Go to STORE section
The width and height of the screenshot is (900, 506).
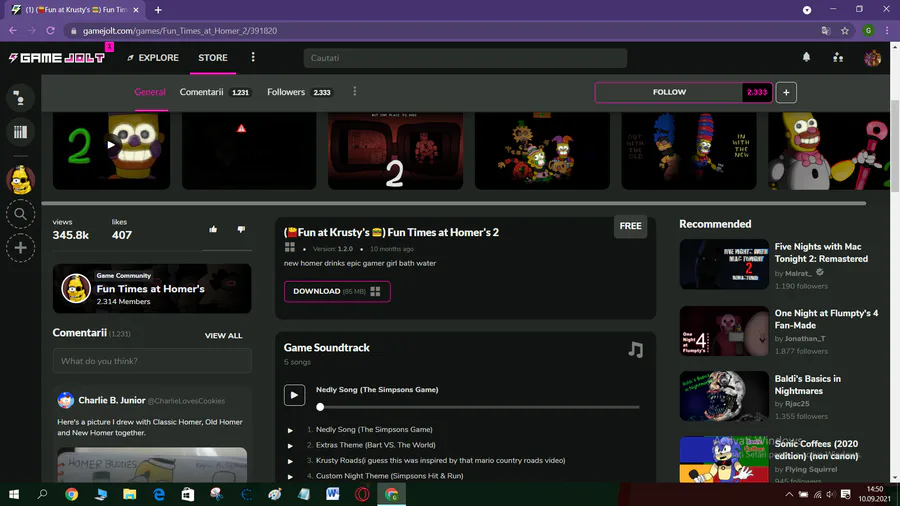(213, 57)
